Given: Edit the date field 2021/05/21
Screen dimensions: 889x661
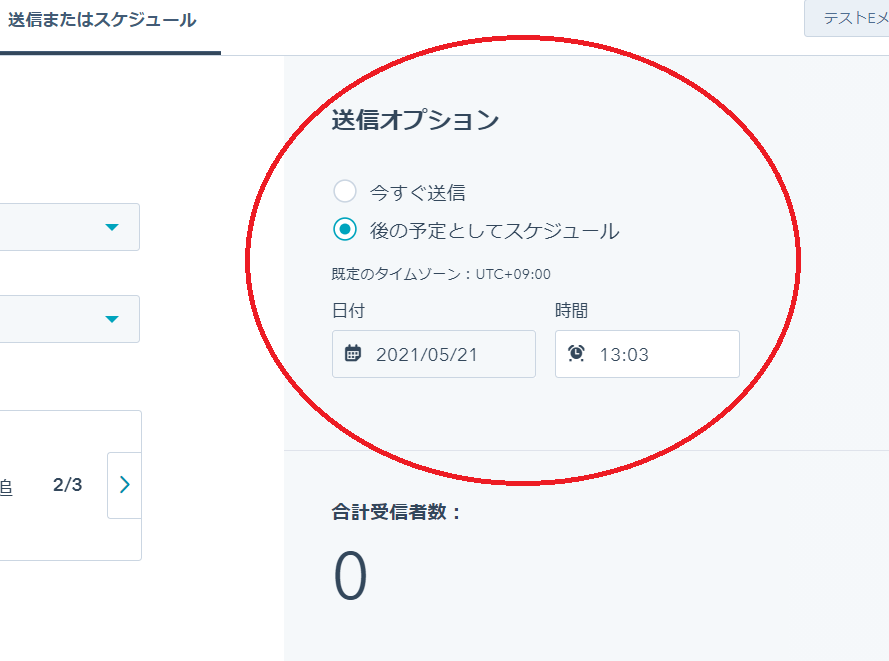Looking at the screenshot, I should click(x=434, y=354).
